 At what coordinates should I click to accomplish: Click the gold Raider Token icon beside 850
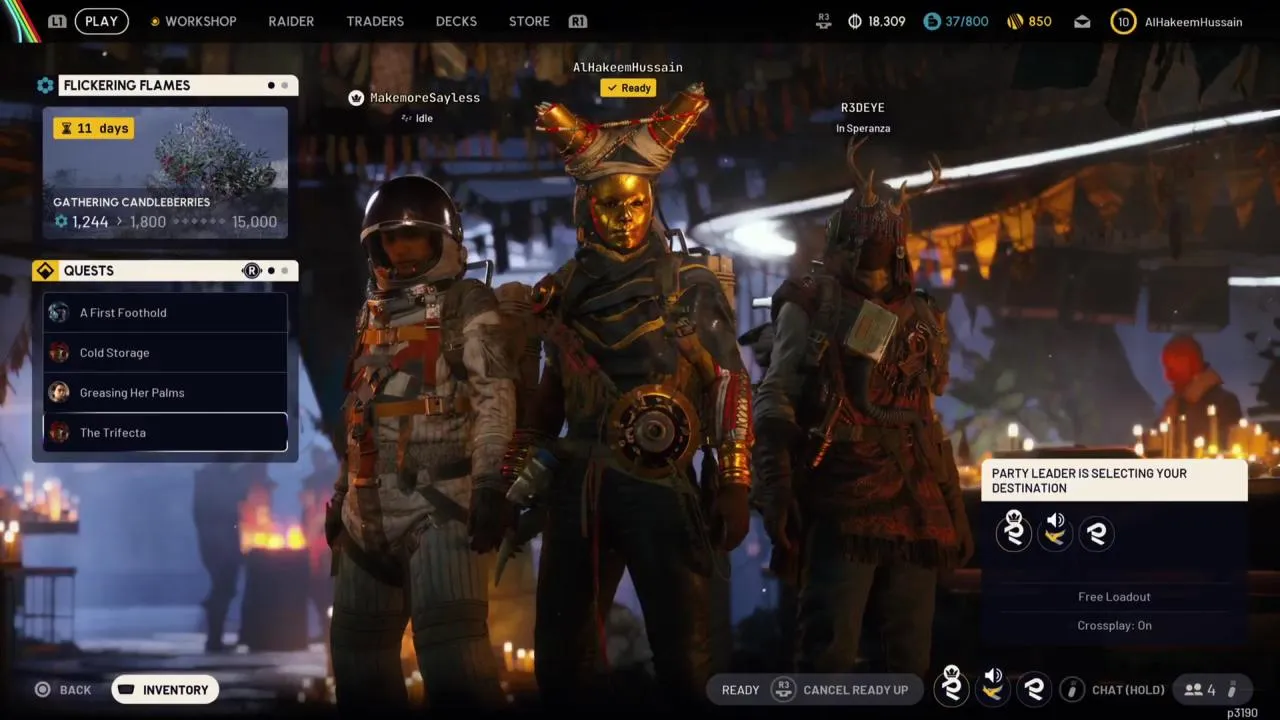[x=1013, y=21]
